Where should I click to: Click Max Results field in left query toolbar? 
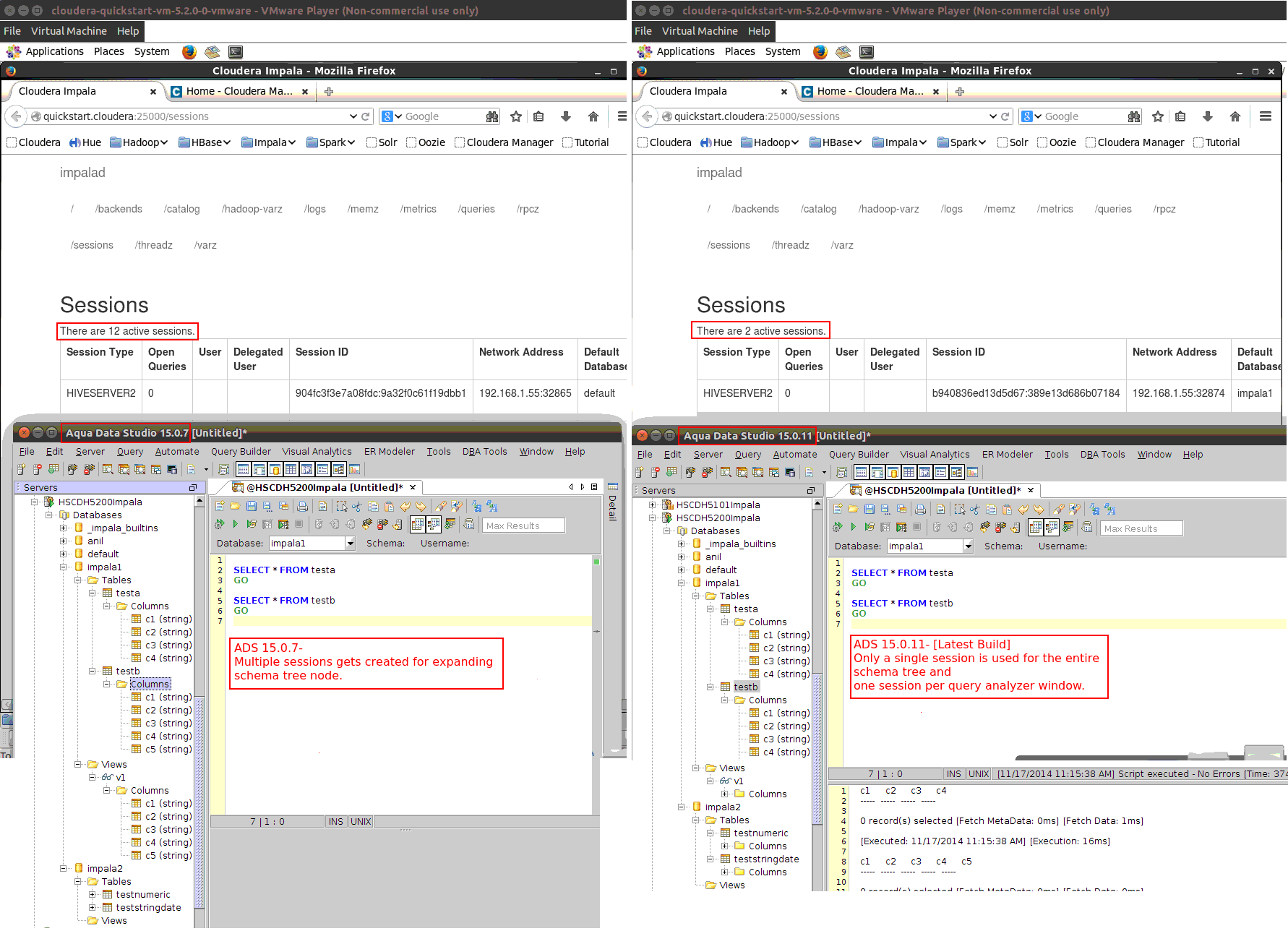point(523,525)
